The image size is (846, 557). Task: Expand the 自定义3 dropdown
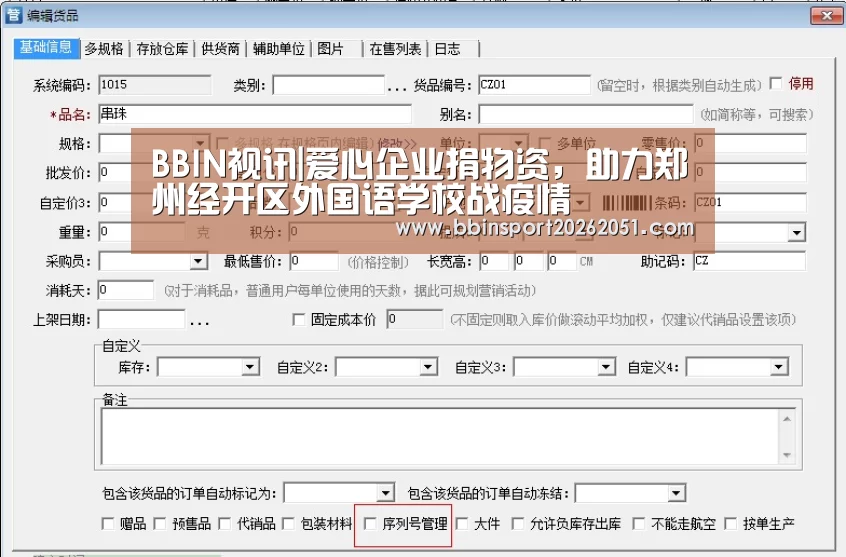click(605, 368)
